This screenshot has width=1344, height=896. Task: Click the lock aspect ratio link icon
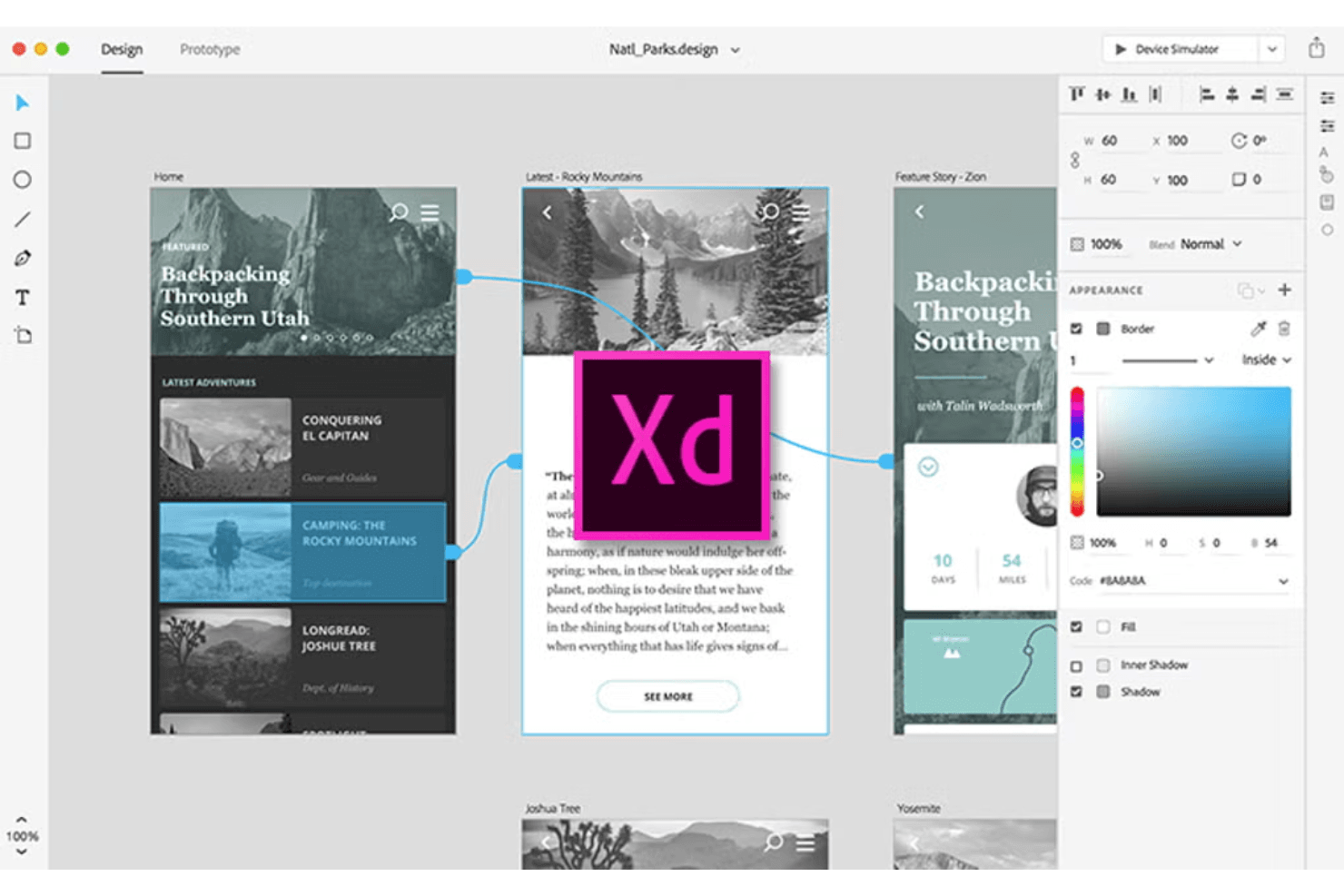point(1075,160)
